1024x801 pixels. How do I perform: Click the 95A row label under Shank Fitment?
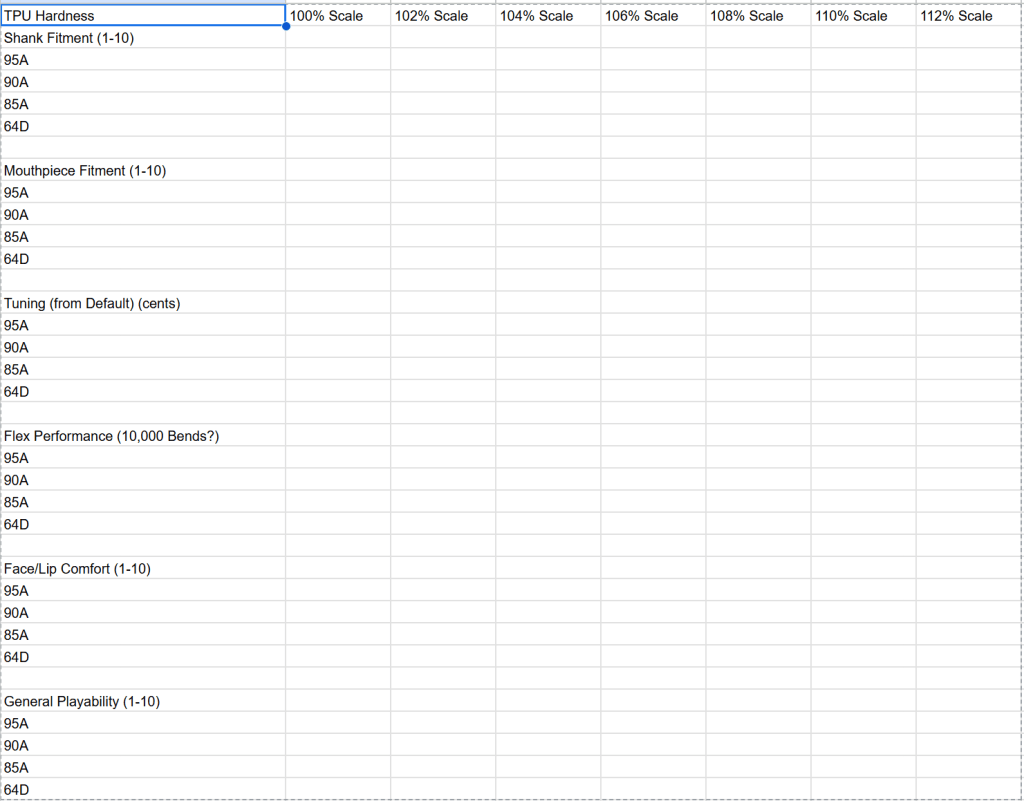click(143, 60)
